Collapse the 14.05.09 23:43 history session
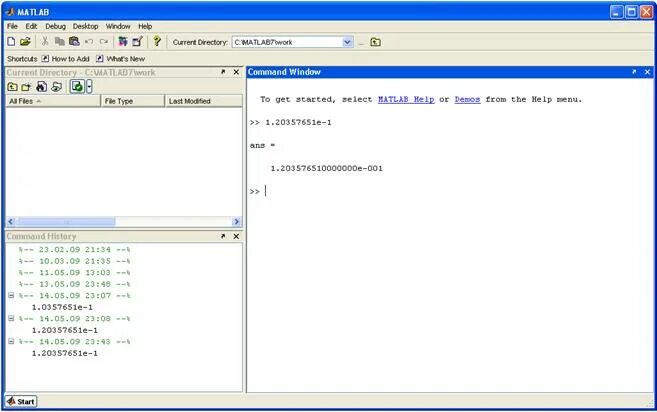Viewport: 657px width, 412px height. click(11, 342)
